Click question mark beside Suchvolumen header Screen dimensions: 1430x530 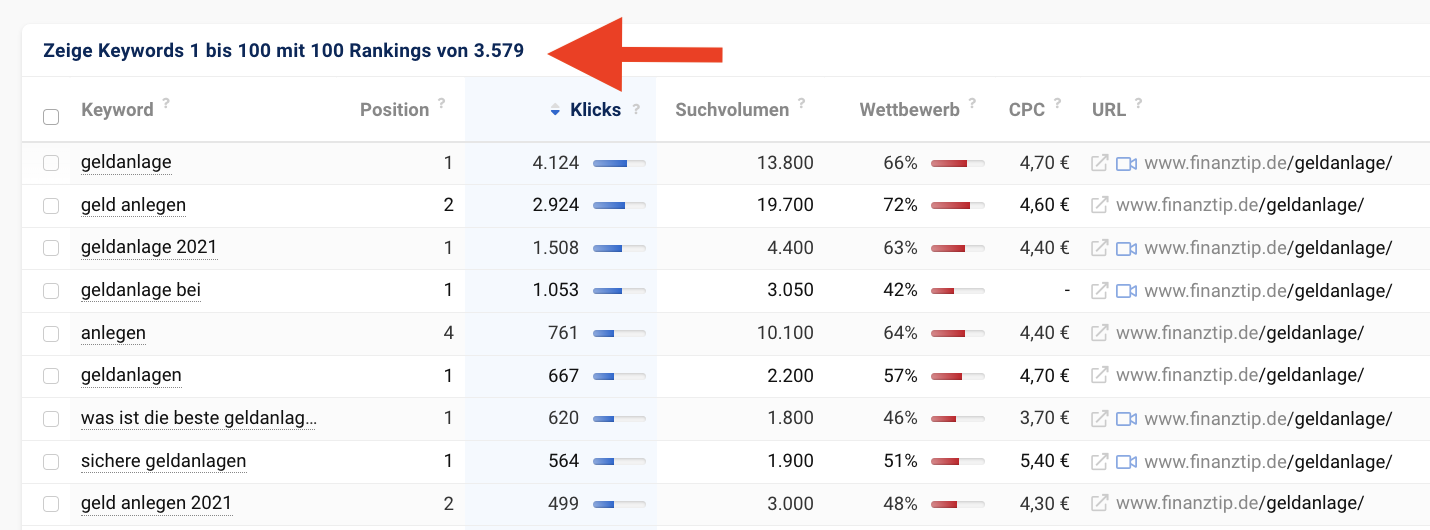[x=802, y=103]
